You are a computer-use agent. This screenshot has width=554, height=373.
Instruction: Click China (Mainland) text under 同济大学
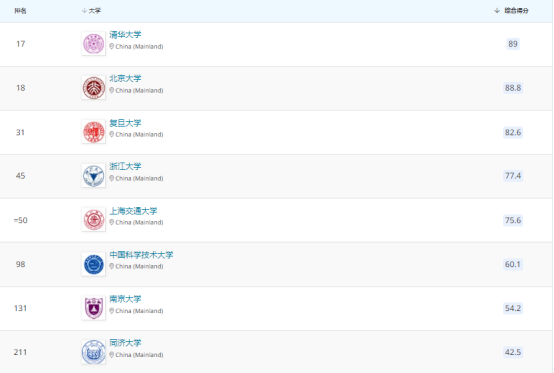139,355
